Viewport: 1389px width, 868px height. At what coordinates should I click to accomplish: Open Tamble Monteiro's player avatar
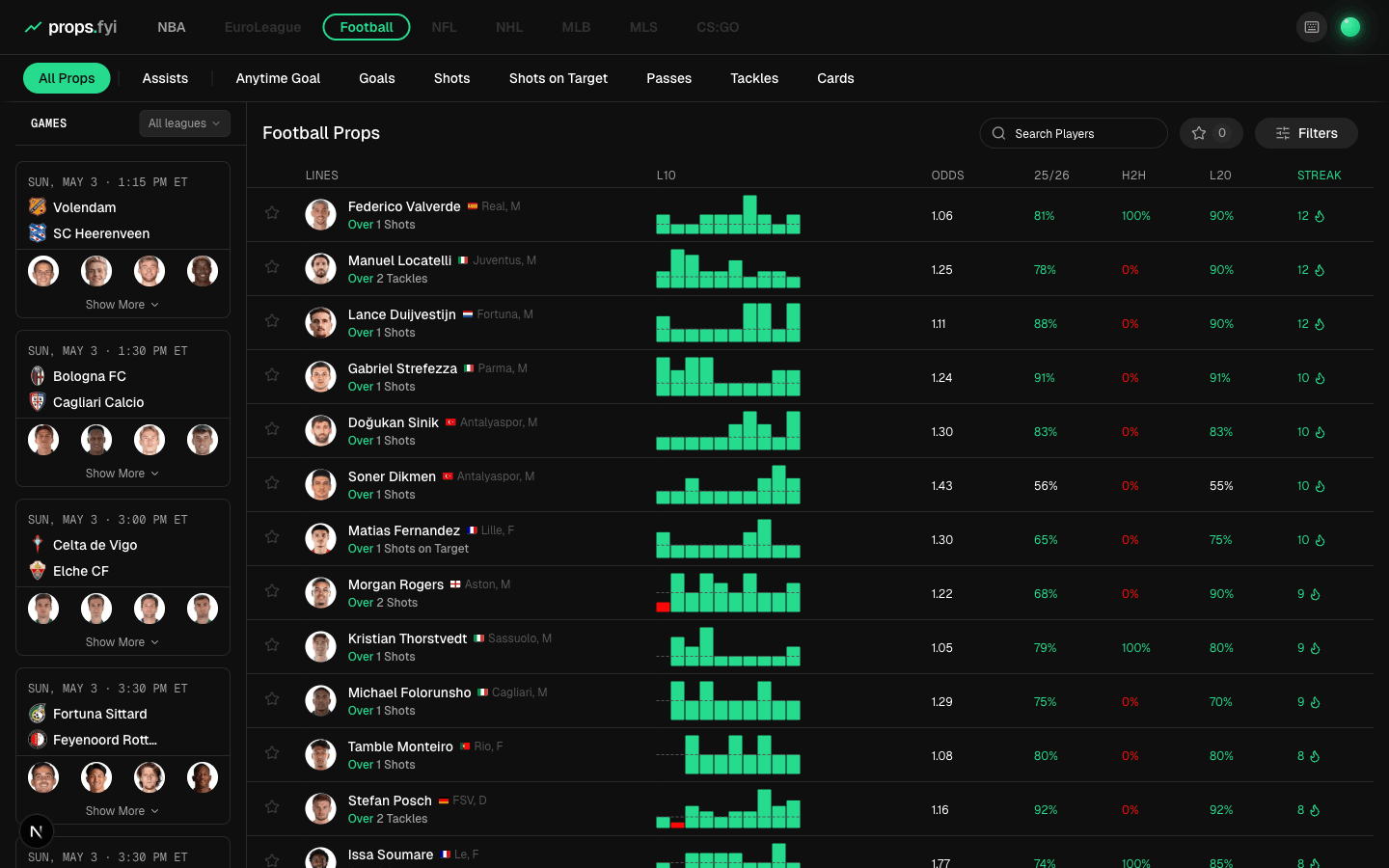(320, 755)
